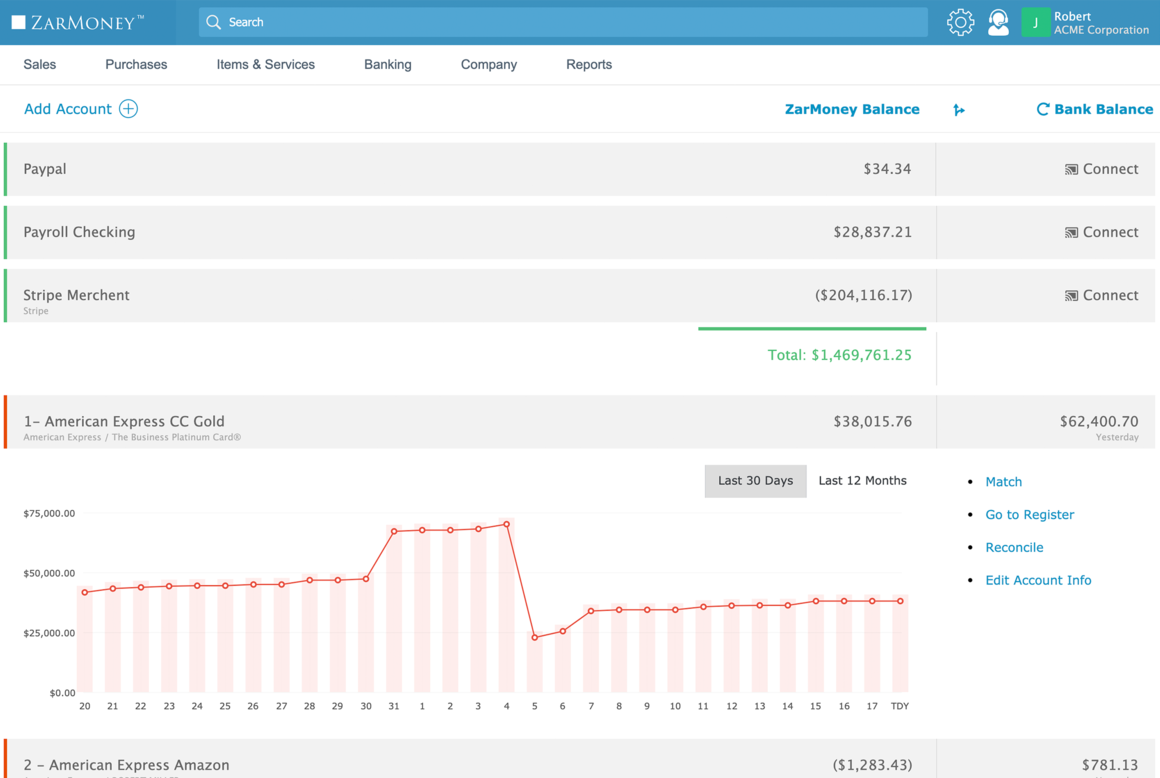Click the ($1,283.43) Amazon balance
1160x778 pixels.
(x=872, y=765)
